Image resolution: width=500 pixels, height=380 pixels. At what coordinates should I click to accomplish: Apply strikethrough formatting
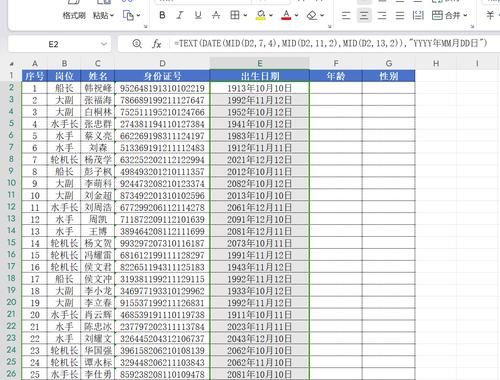pos(216,15)
